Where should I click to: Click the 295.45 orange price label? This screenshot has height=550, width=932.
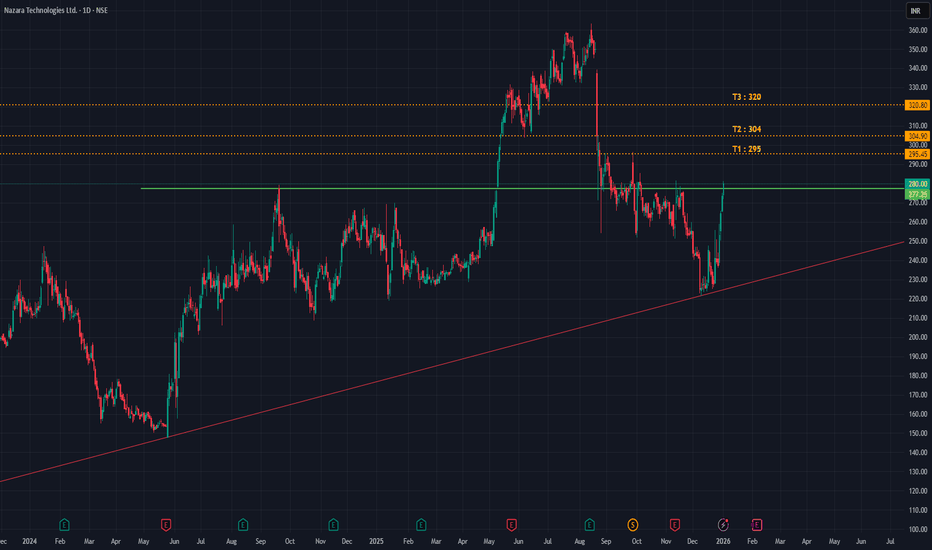[917, 154]
